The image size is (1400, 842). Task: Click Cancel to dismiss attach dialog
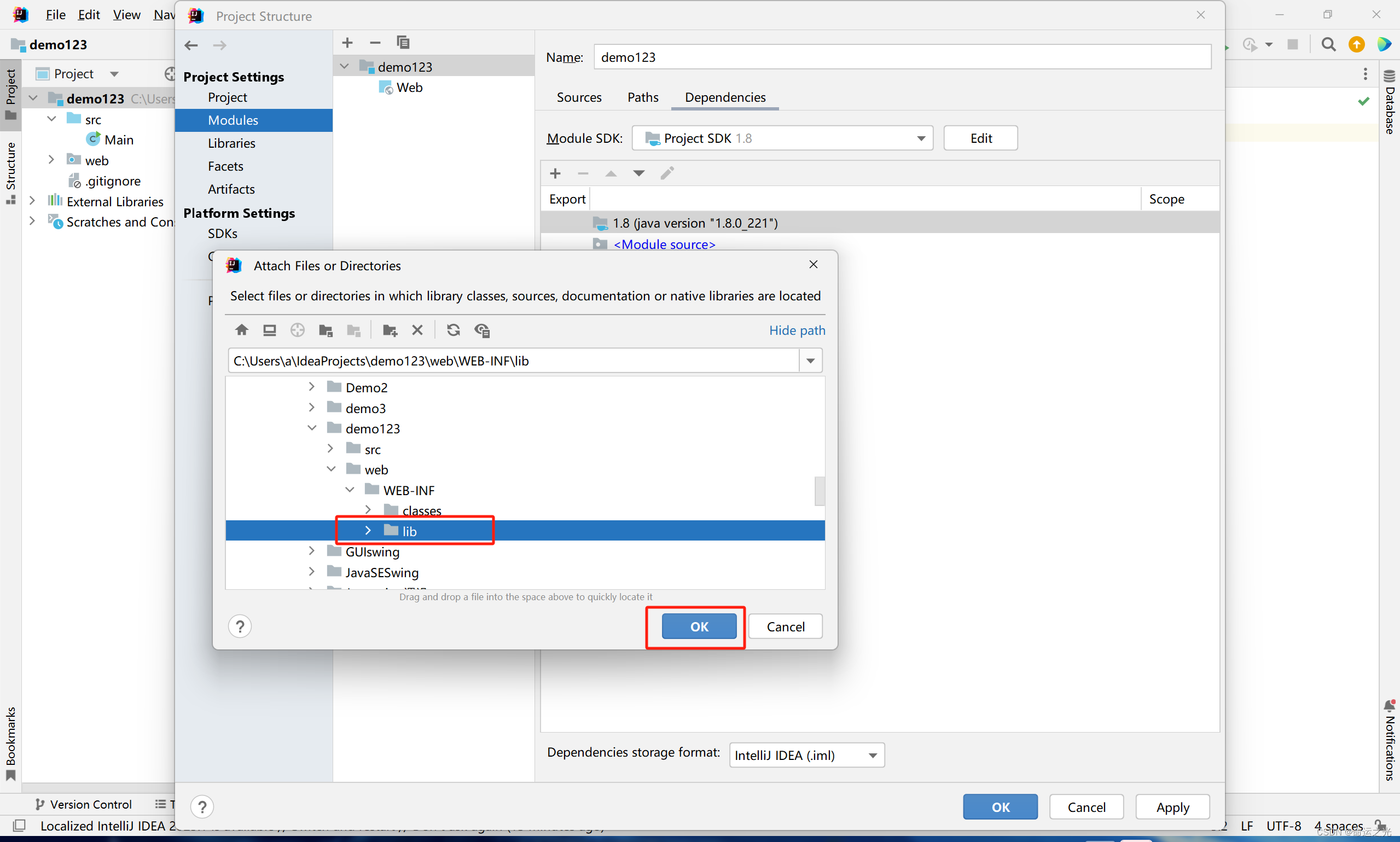coord(786,627)
